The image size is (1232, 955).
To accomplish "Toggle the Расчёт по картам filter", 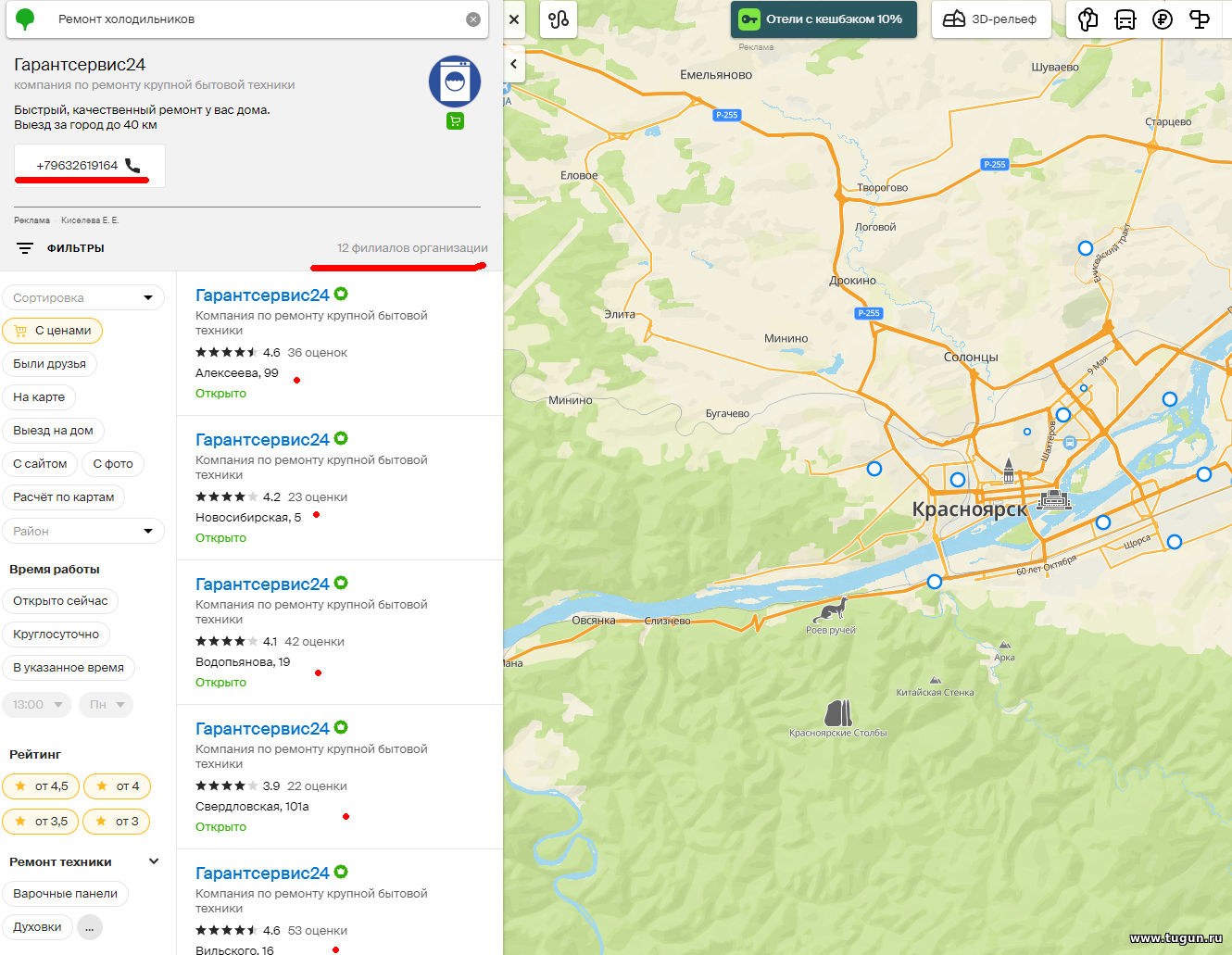I will (64, 497).
